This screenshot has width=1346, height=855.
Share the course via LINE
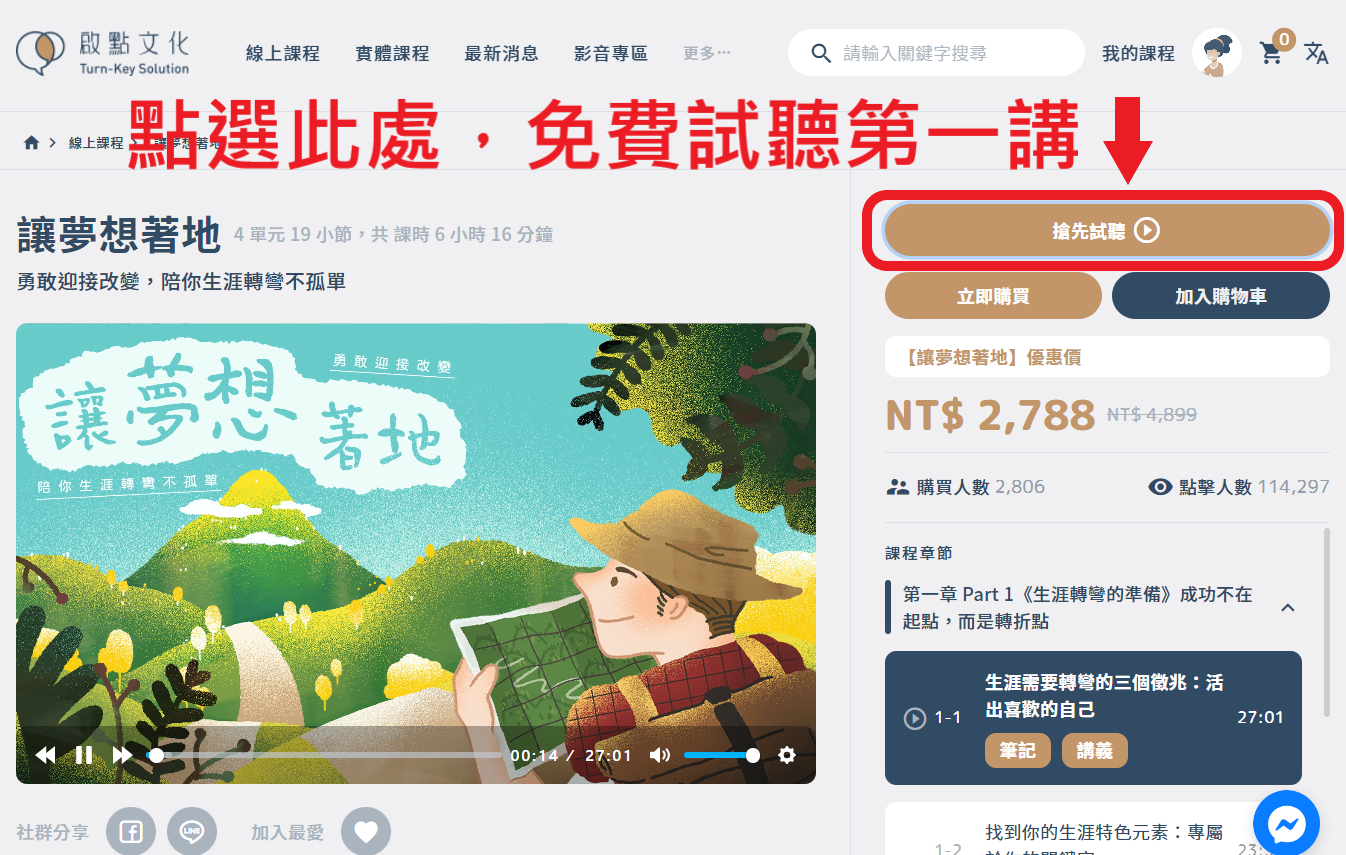pos(192,831)
